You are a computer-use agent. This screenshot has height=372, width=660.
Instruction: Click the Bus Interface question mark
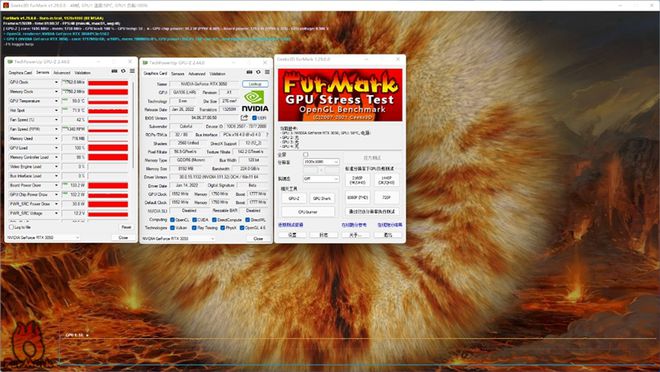(x=267, y=135)
